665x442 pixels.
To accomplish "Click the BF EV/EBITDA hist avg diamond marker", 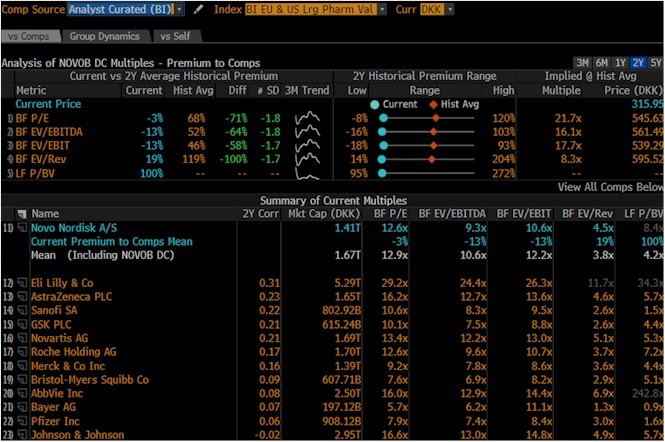I will click(x=433, y=132).
